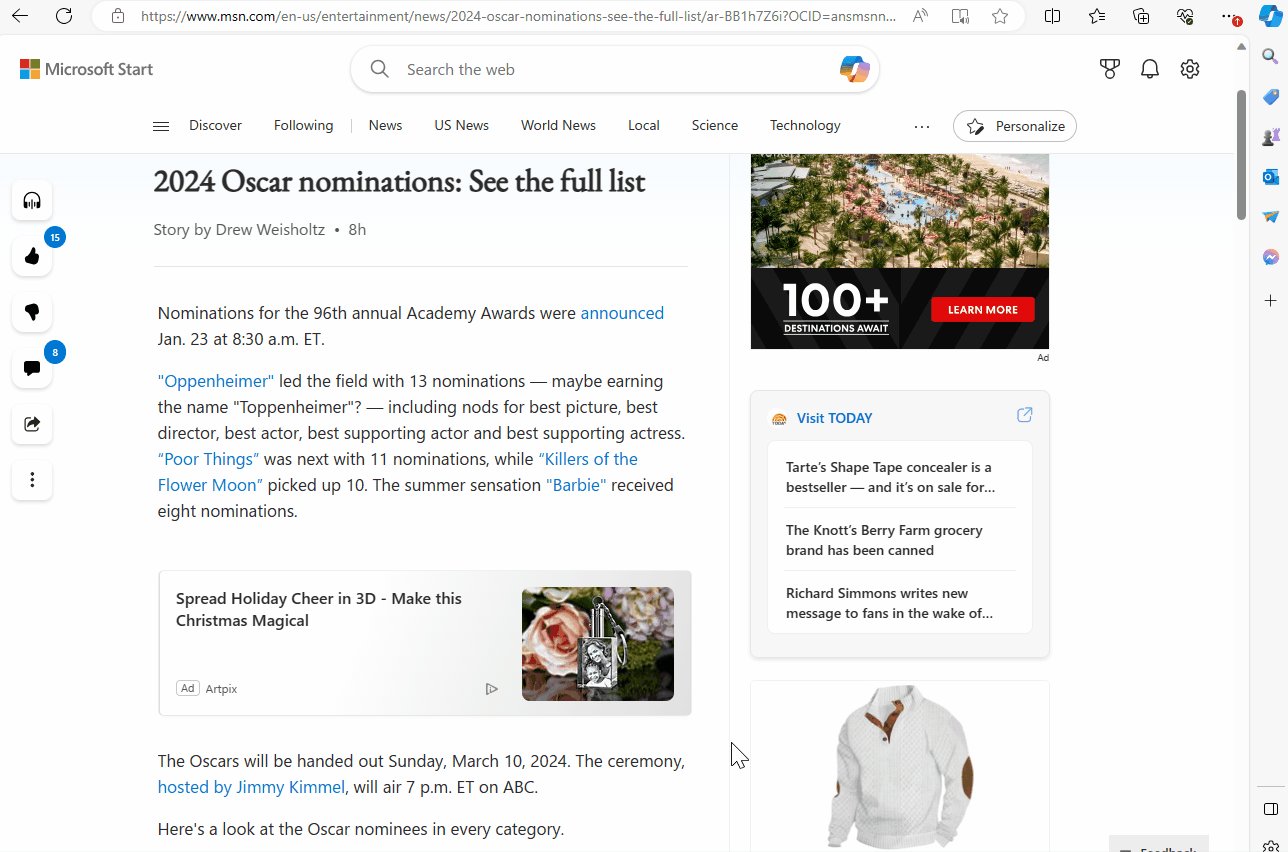Image resolution: width=1288 pixels, height=852 pixels.
Task: Share the article arrow icon
Action: click(x=32, y=424)
